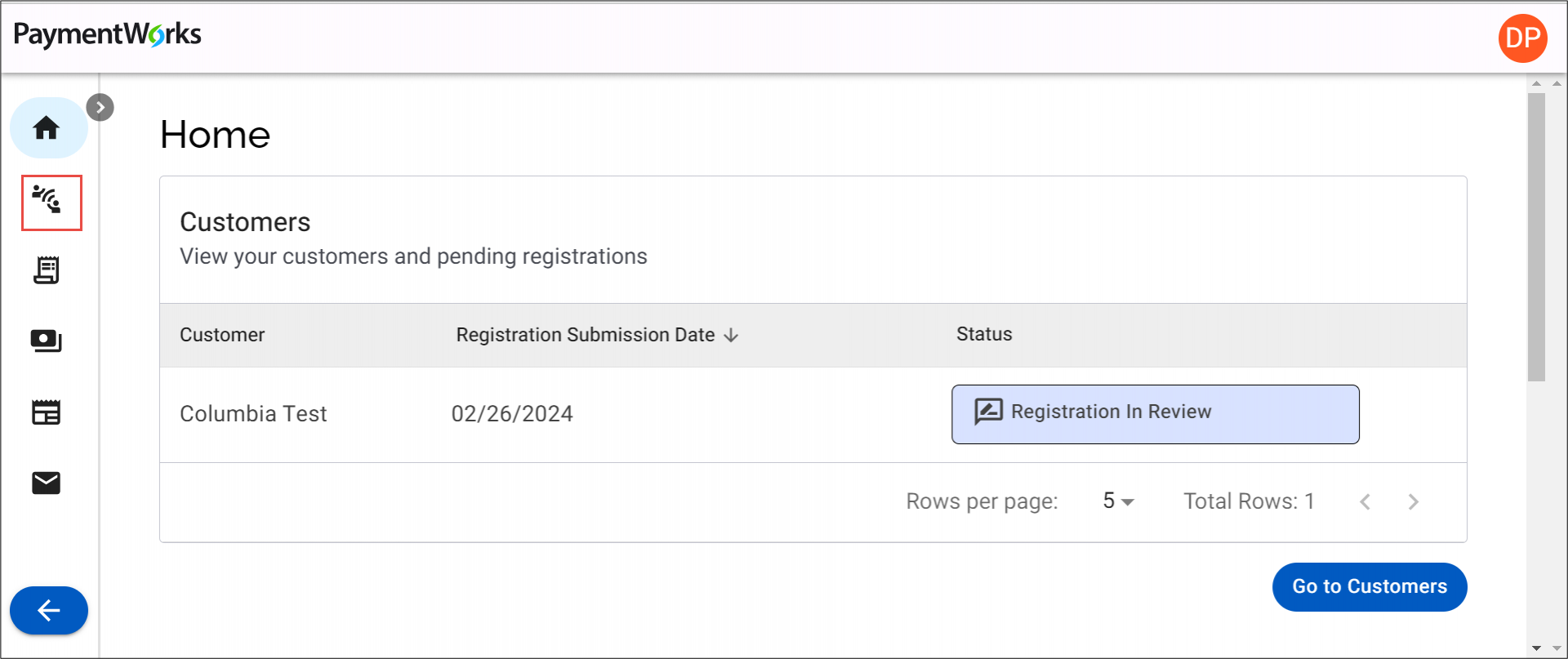Viewport: 1568px width, 659px height.
Task: Open the Rows per page dropdown
Action: coord(1118,501)
